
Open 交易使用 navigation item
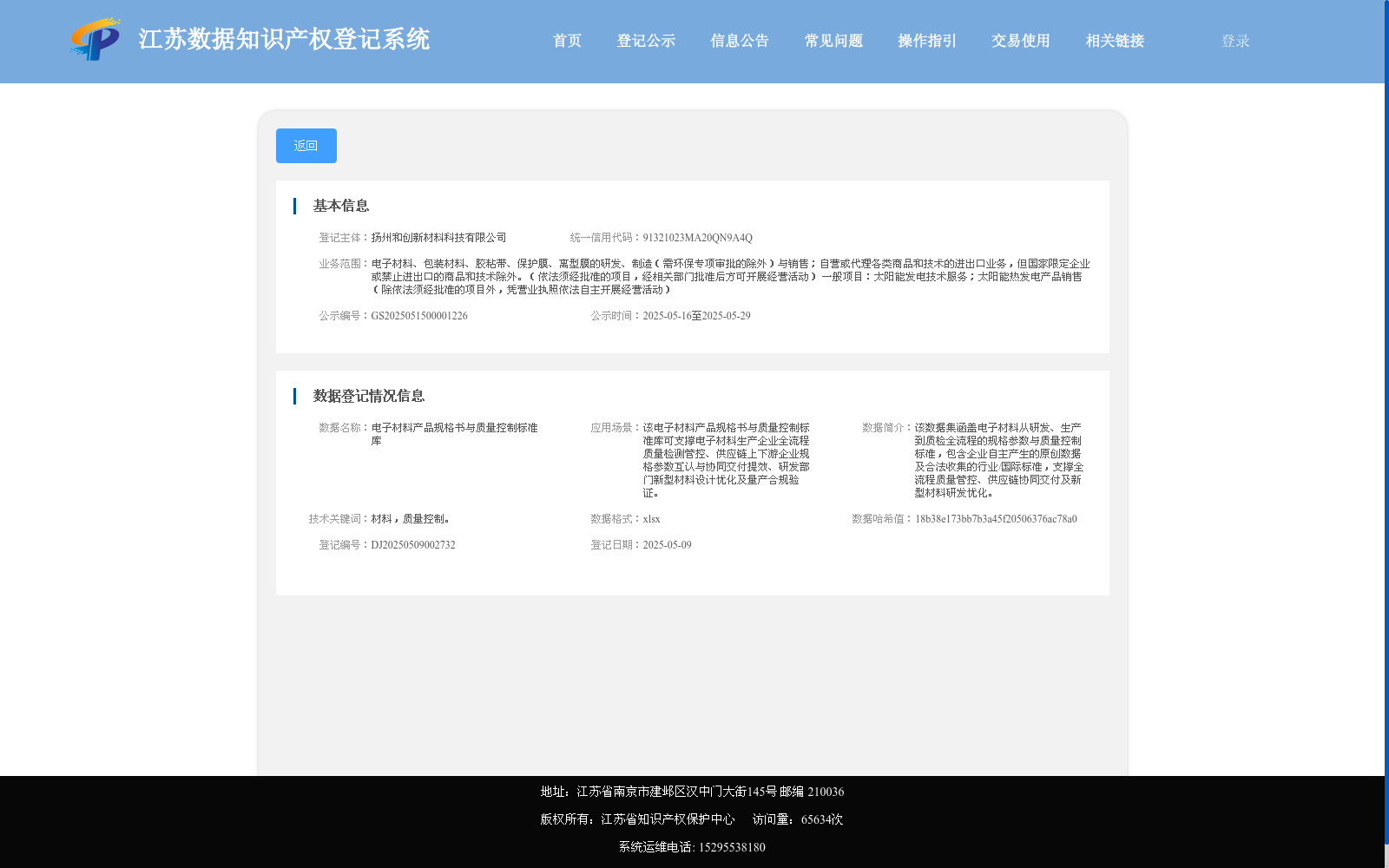(x=1021, y=41)
